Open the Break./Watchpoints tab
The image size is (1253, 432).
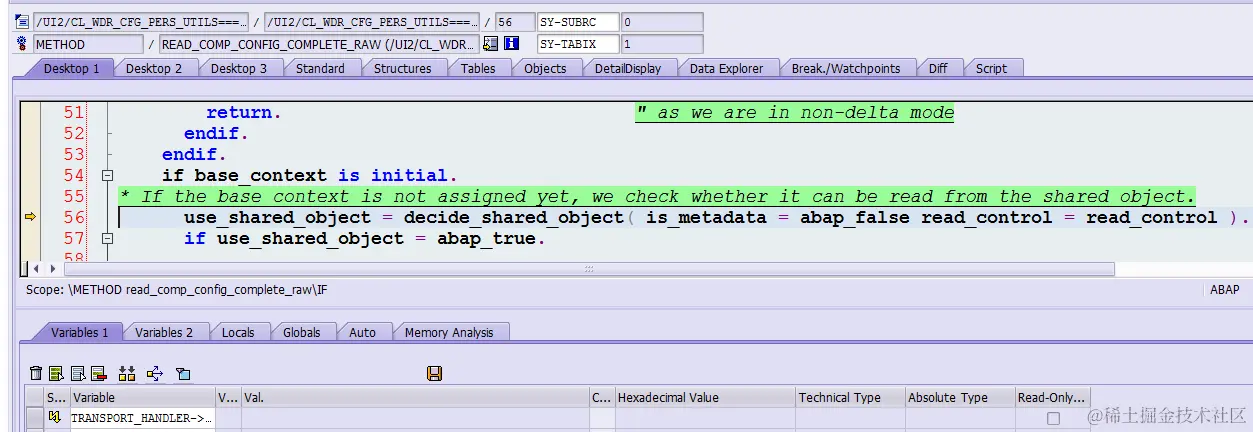click(x=846, y=68)
